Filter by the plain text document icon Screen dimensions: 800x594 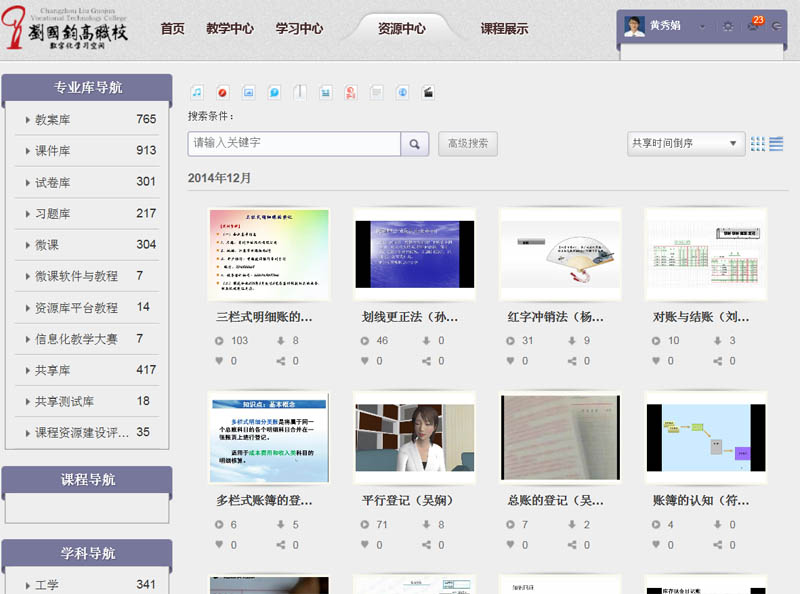coord(377,92)
